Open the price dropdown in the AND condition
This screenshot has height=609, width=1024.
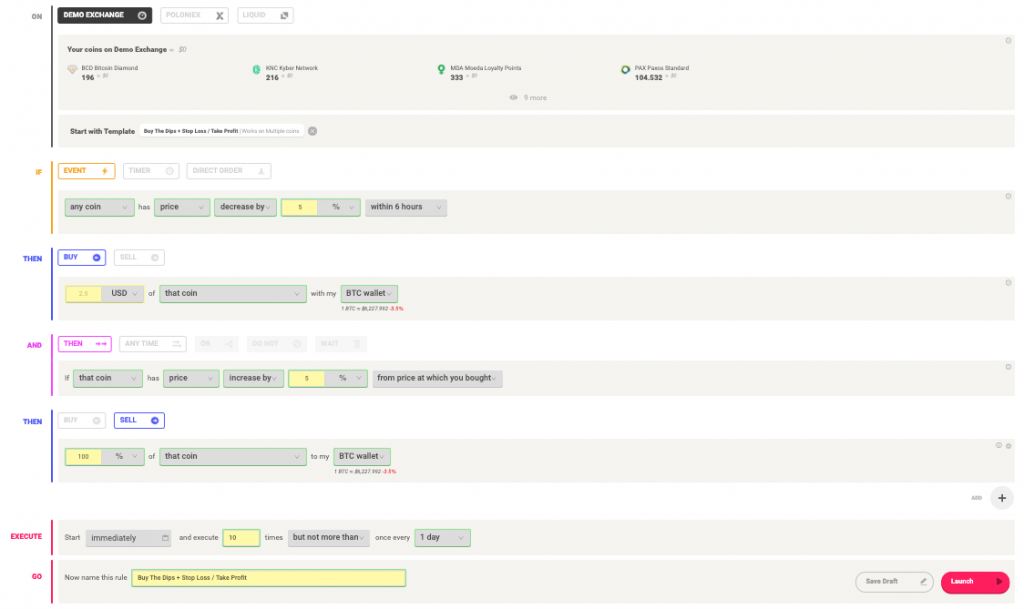191,379
